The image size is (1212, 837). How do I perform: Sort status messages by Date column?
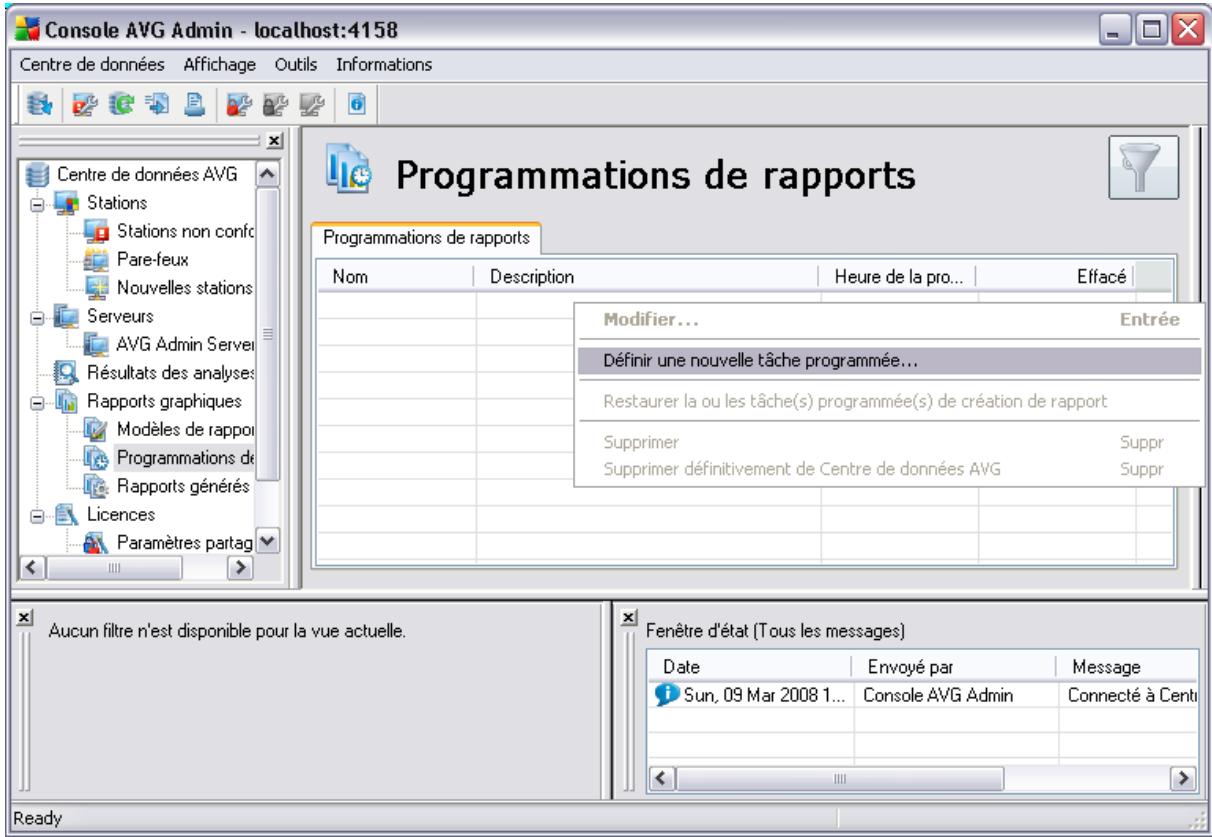point(750,667)
